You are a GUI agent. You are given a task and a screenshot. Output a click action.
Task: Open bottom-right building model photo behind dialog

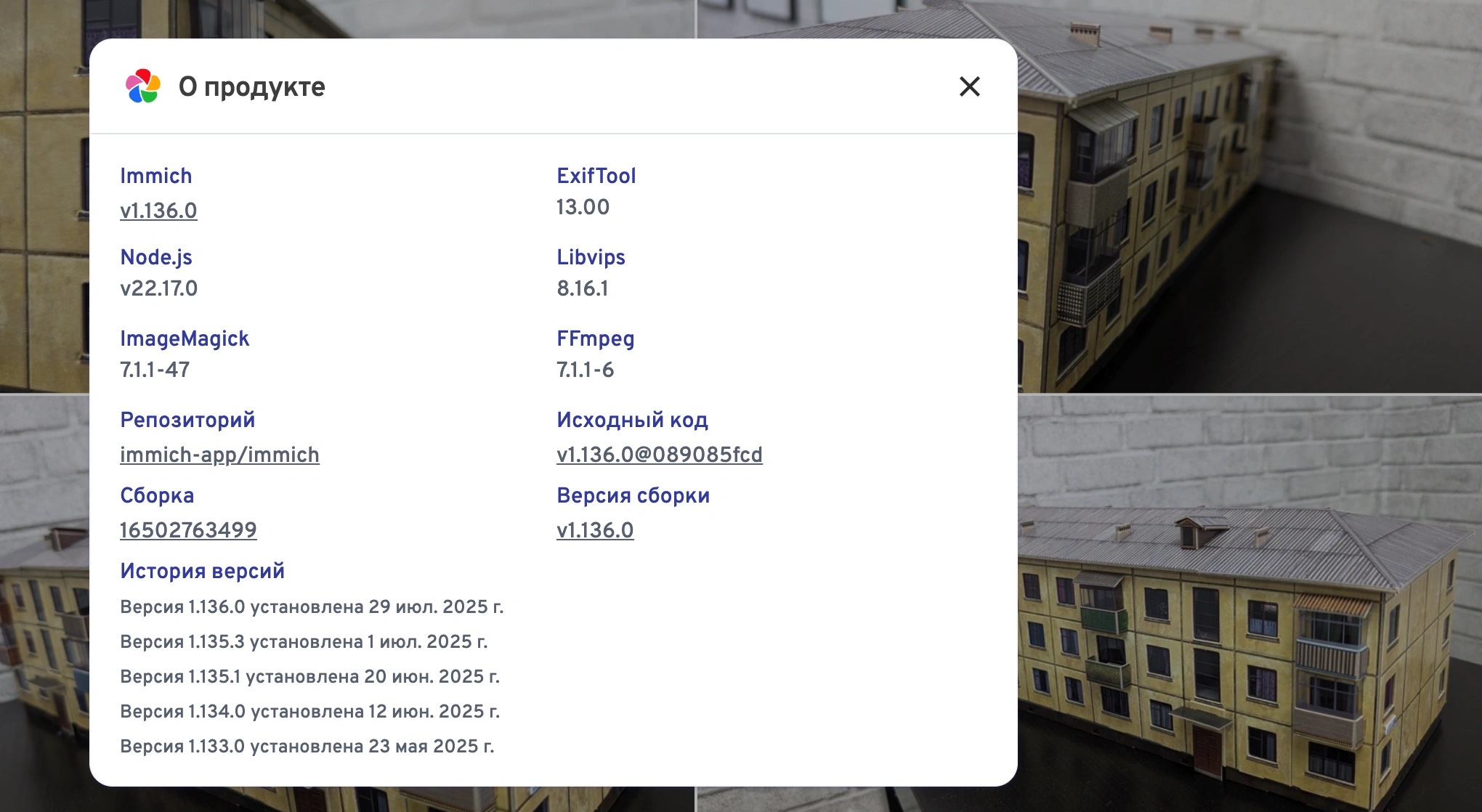point(1250,603)
